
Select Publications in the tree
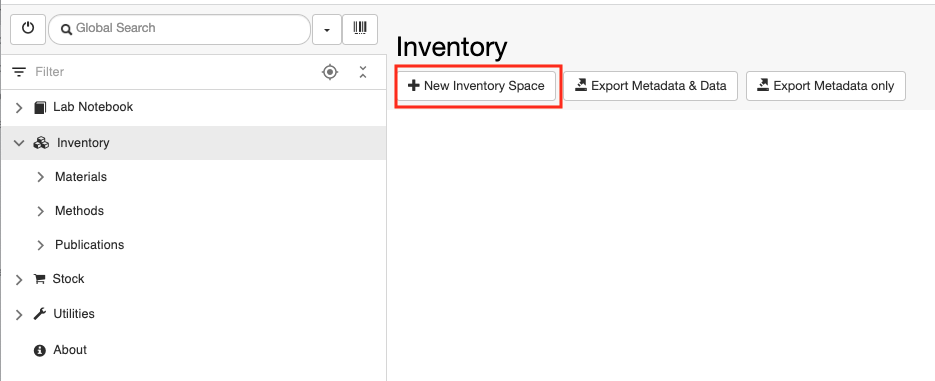pyautogui.click(x=89, y=245)
